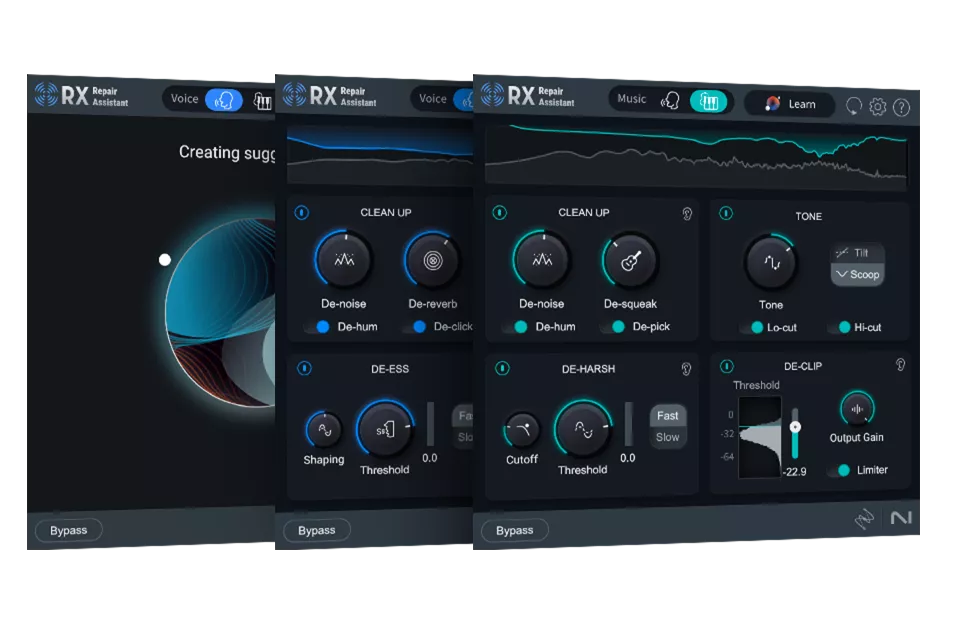Toggle Clean Up power in middle window
Image resolution: width=960 pixels, height=625 pixels.
(302, 212)
